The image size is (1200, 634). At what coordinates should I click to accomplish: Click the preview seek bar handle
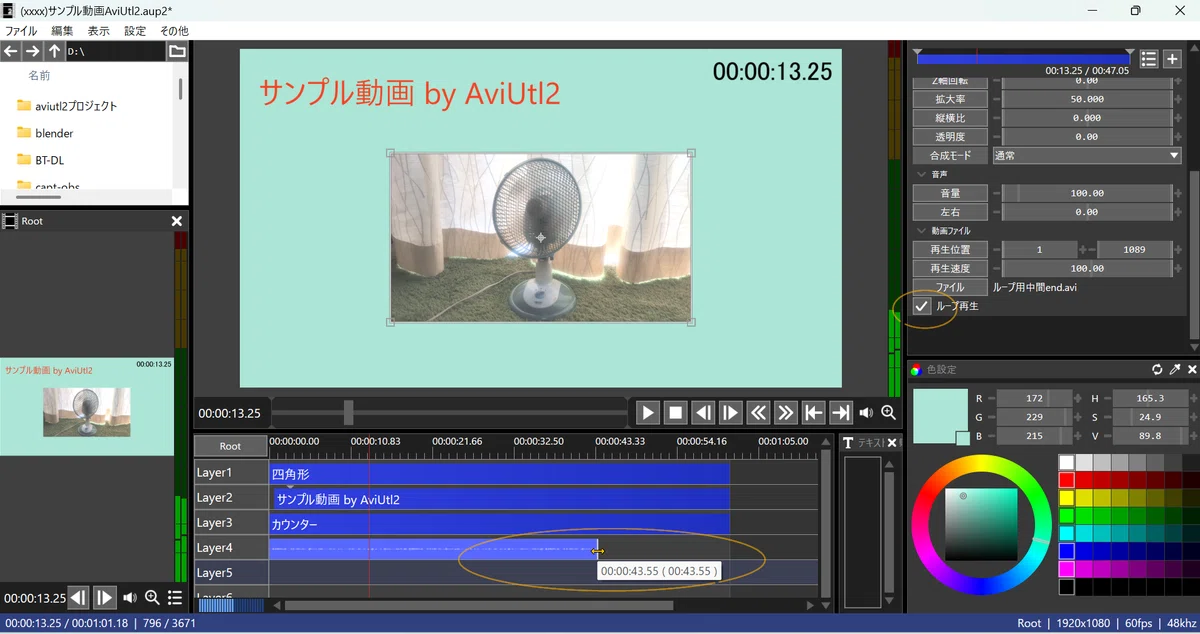click(x=348, y=412)
